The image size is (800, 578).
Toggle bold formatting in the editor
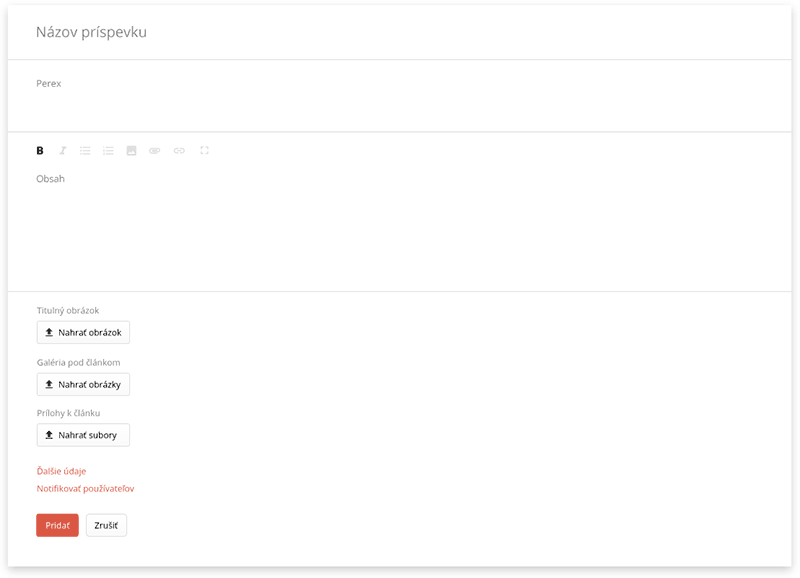pos(40,150)
